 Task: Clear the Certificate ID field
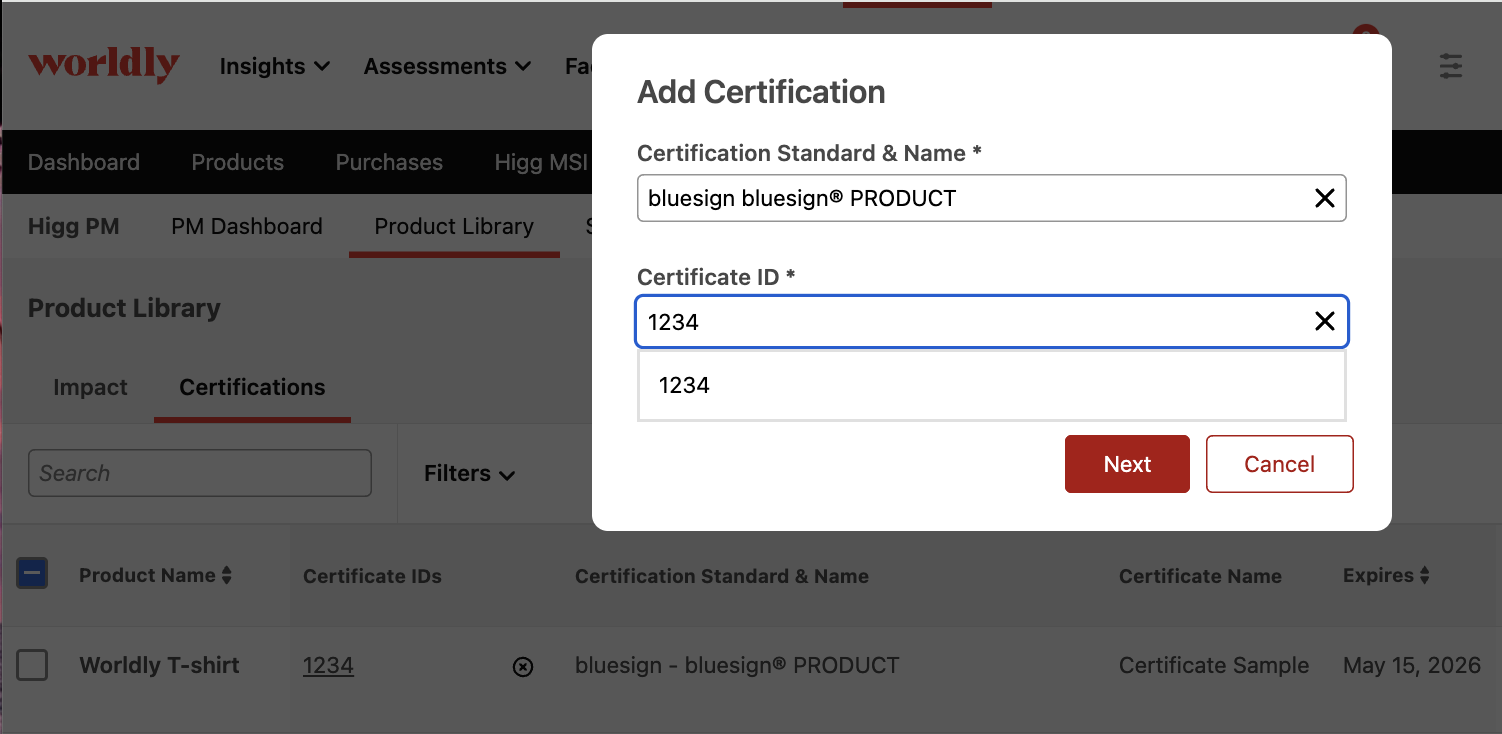click(x=1324, y=321)
